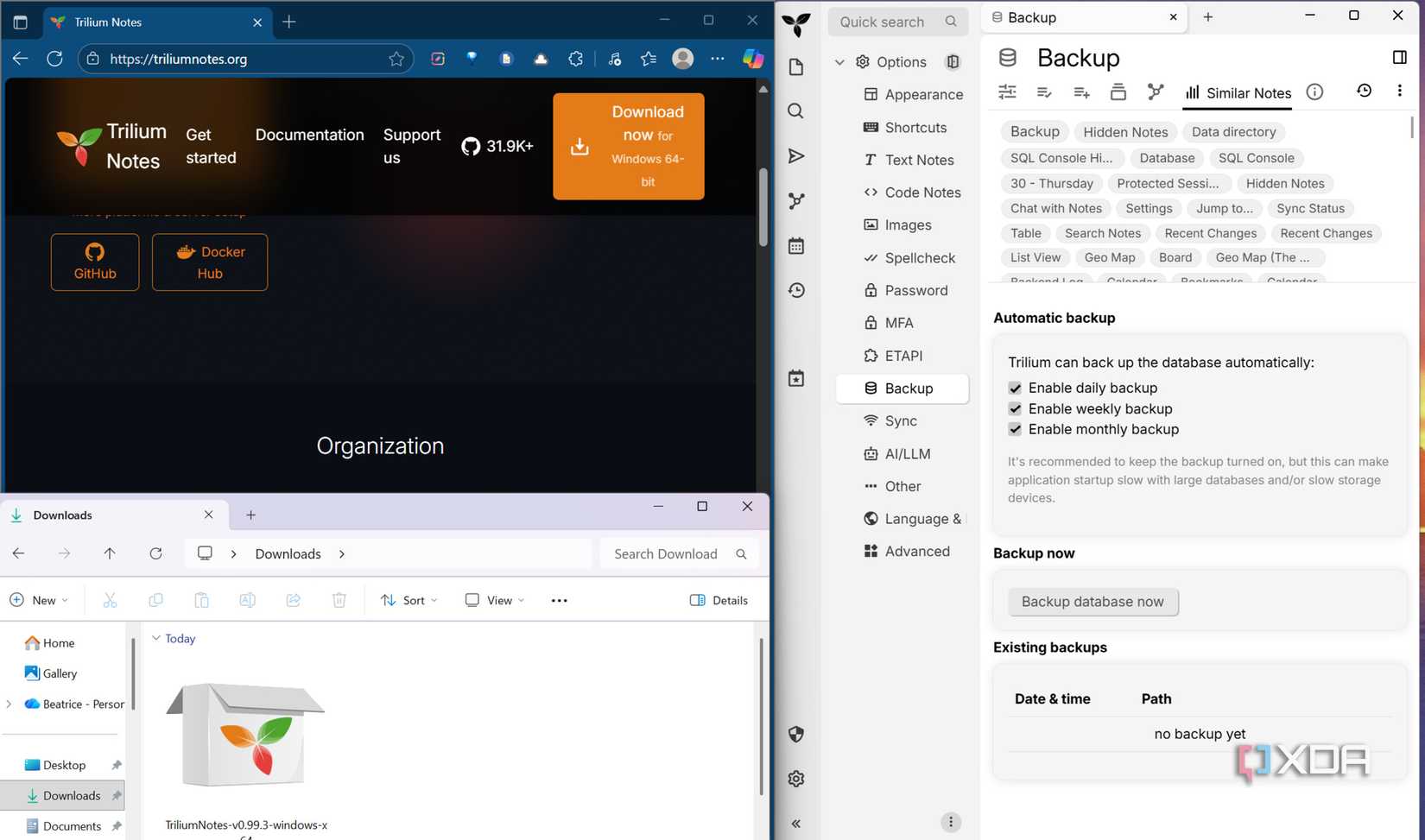Switch to the Similar Notes tab

[x=1238, y=93]
